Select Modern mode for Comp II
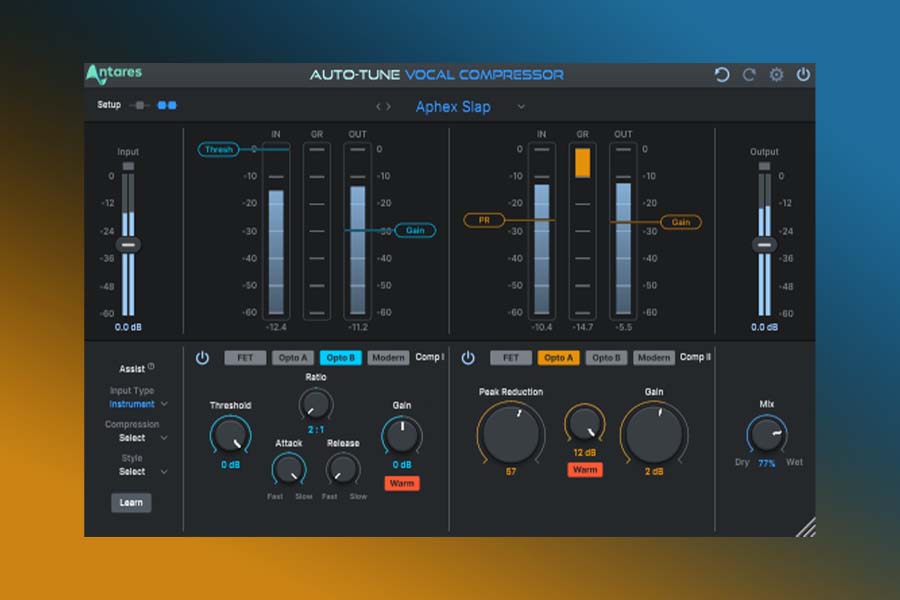 654,358
